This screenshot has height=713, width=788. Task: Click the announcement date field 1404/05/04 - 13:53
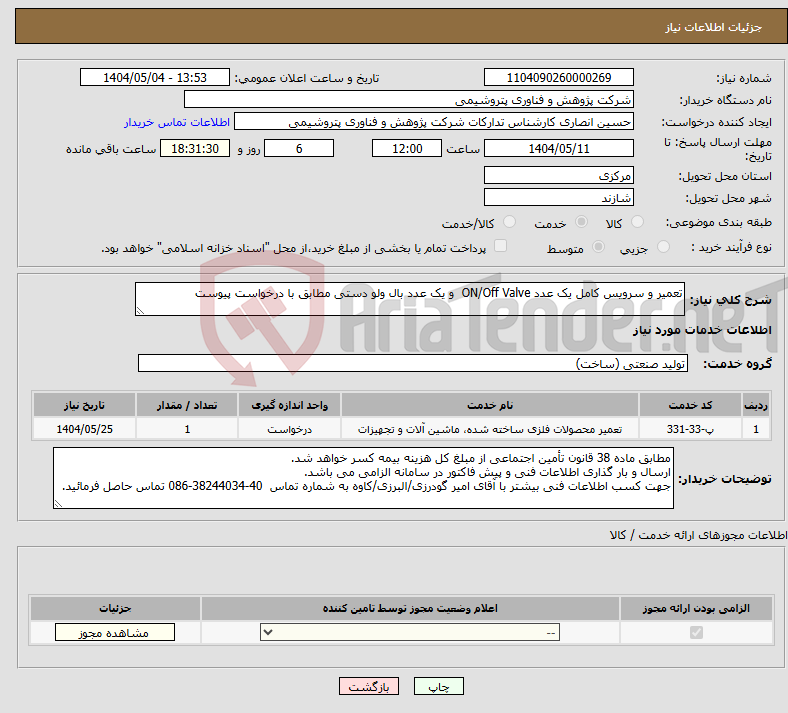point(155,77)
